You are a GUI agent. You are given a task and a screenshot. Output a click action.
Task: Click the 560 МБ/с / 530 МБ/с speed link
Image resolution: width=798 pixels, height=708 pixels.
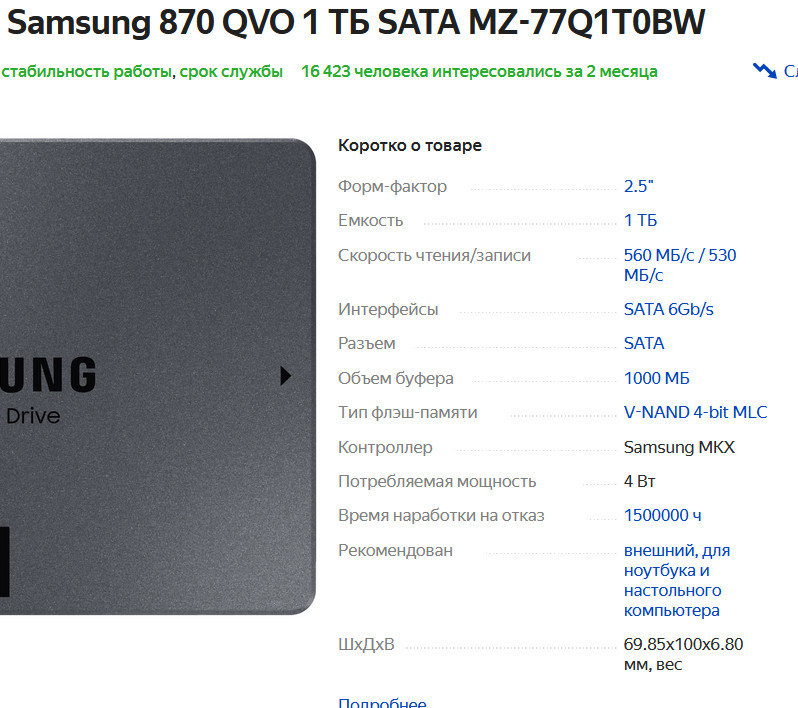coord(680,265)
